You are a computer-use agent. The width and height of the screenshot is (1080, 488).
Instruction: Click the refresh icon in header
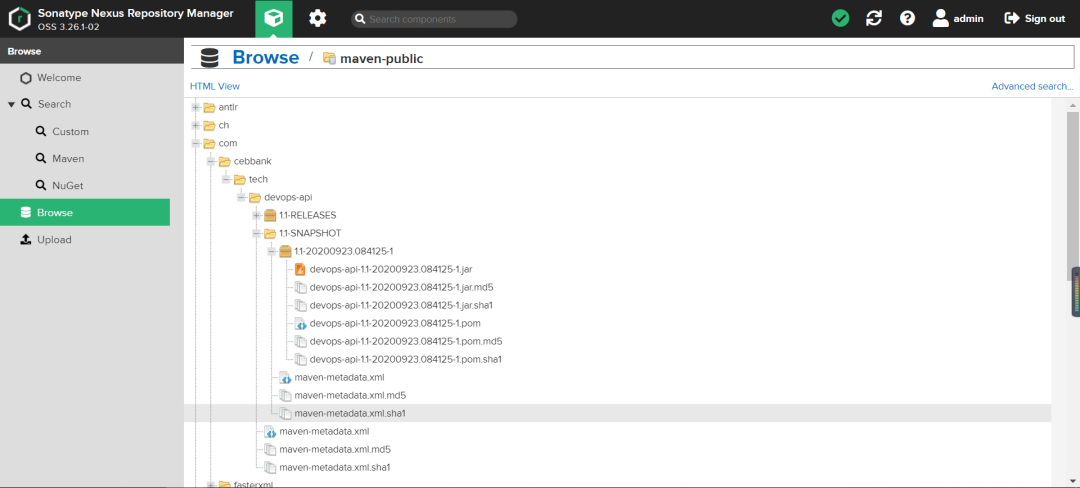(x=874, y=19)
